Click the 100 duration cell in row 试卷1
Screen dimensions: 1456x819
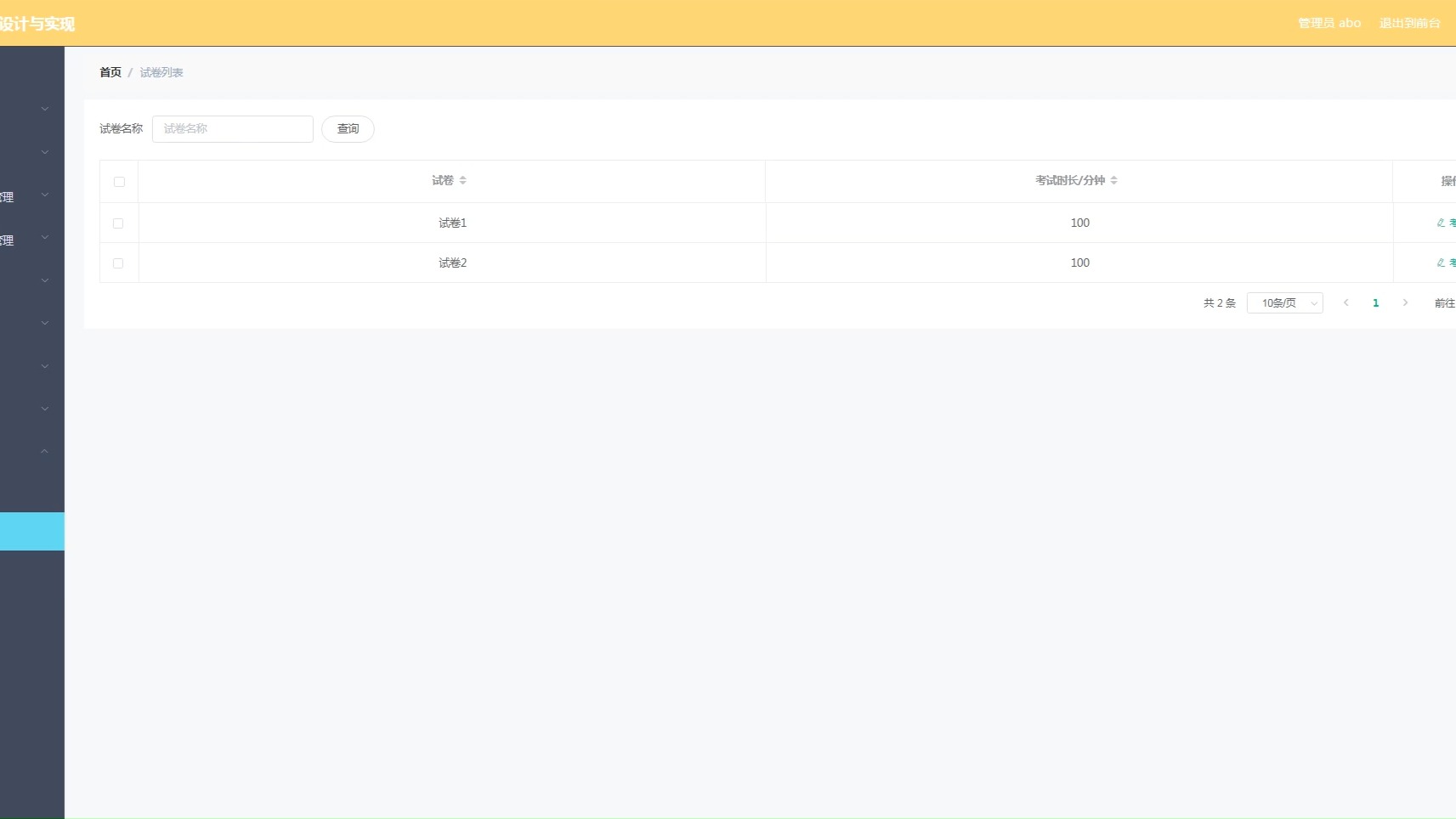[x=1079, y=223]
